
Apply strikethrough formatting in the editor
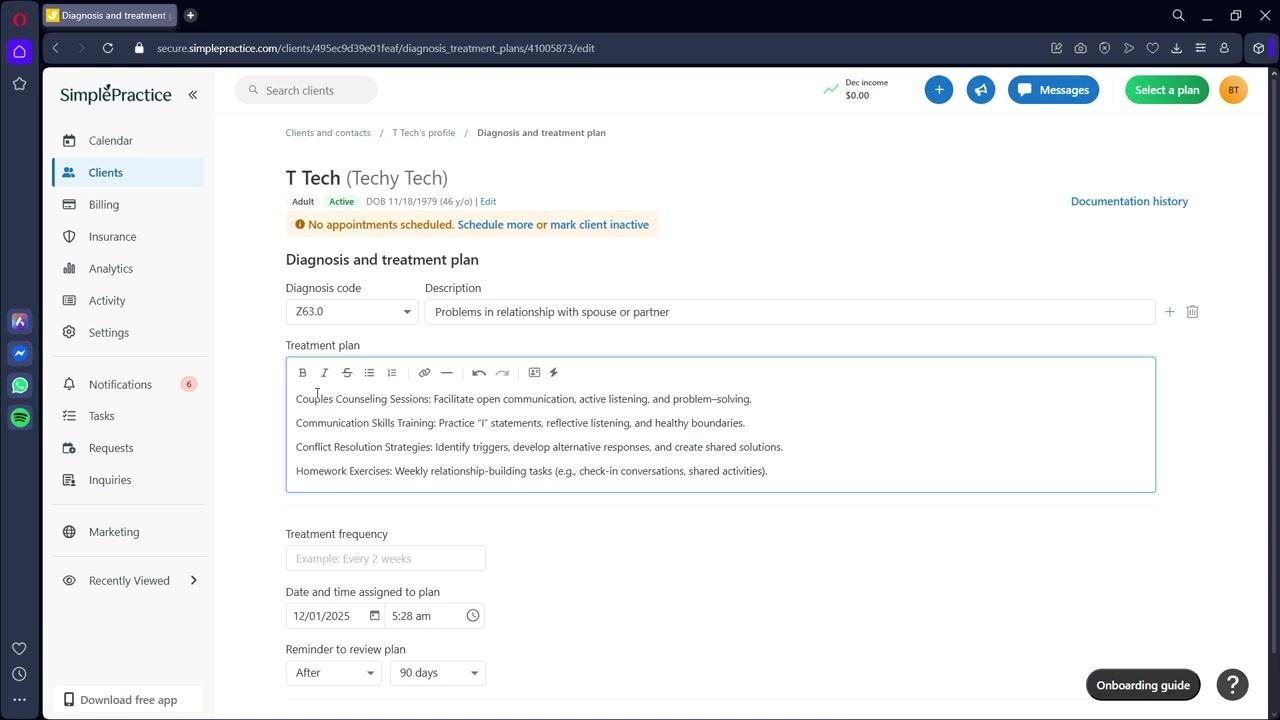coord(347,373)
